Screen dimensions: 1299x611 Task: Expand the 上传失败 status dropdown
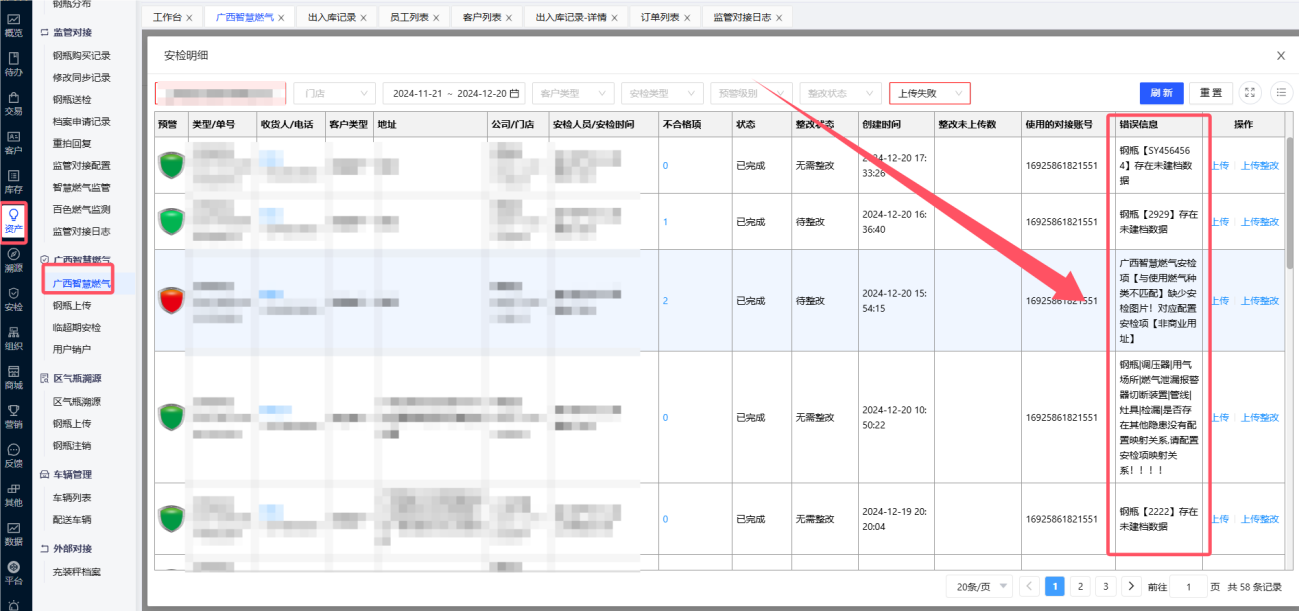[x=929, y=93]
